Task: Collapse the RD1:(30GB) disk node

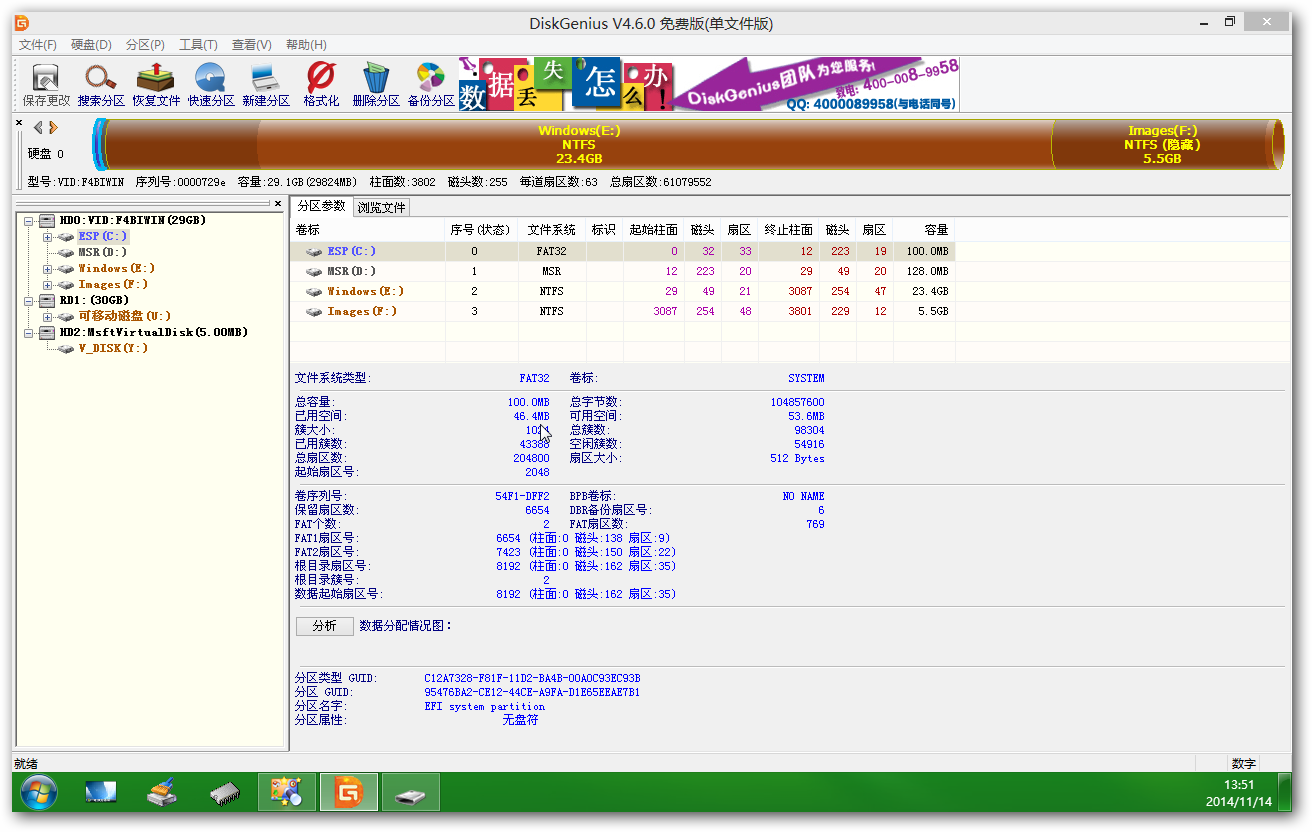Action: click(x=29, y=300)
